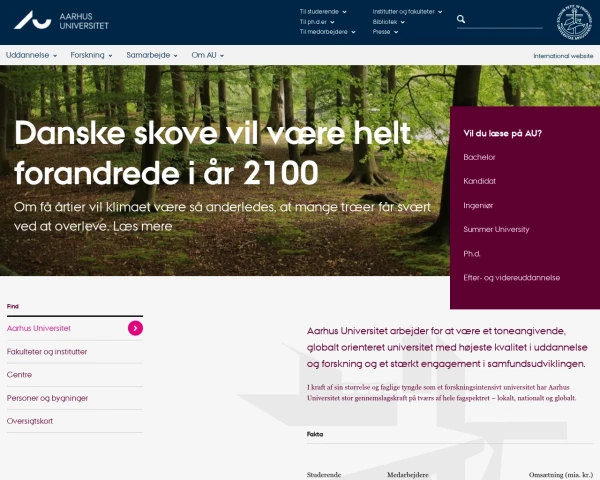The image size is (600, 480).
Task: Open the Om AU menu
Action: click(207, 55)
